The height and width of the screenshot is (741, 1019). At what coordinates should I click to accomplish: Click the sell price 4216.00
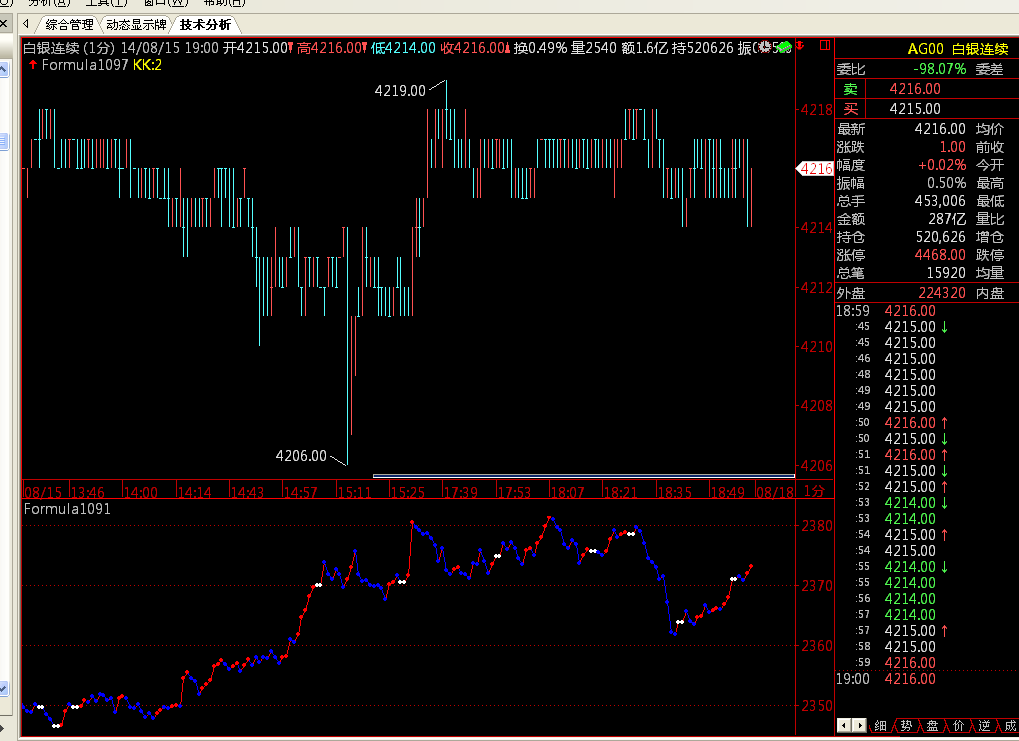[x=915, y=89]
